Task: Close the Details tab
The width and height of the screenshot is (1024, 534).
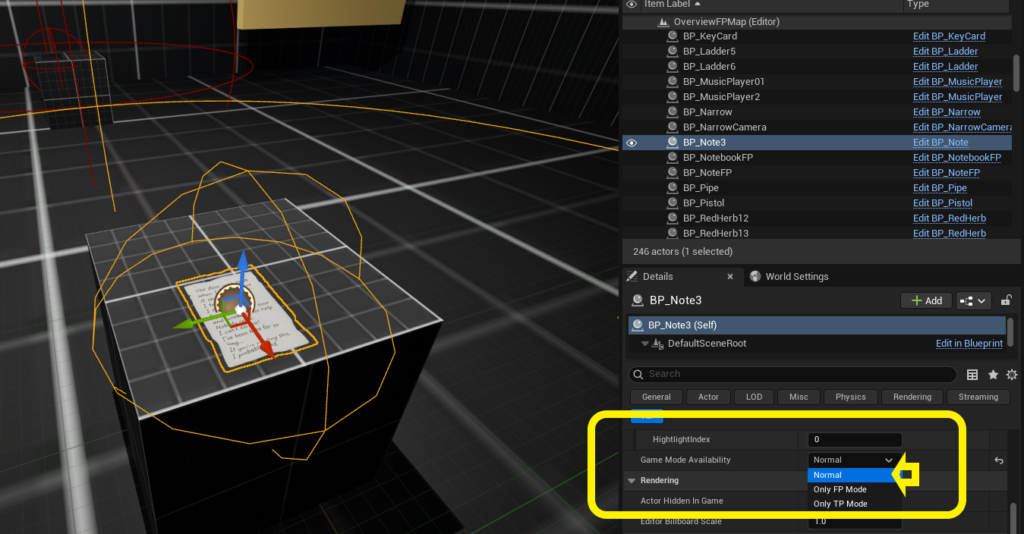Action: 729,277
